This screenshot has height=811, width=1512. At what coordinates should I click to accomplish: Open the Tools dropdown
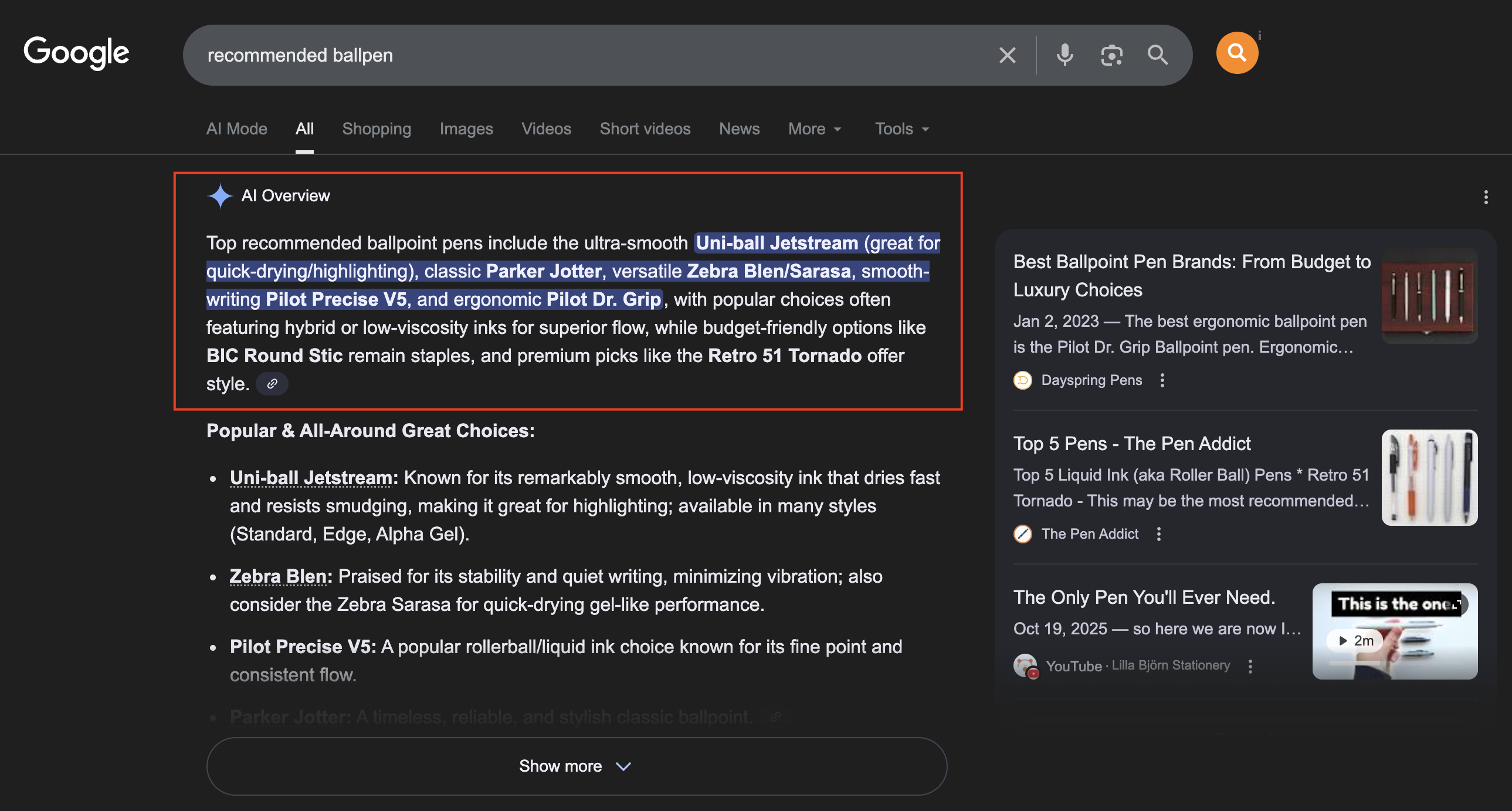(901, 129)
